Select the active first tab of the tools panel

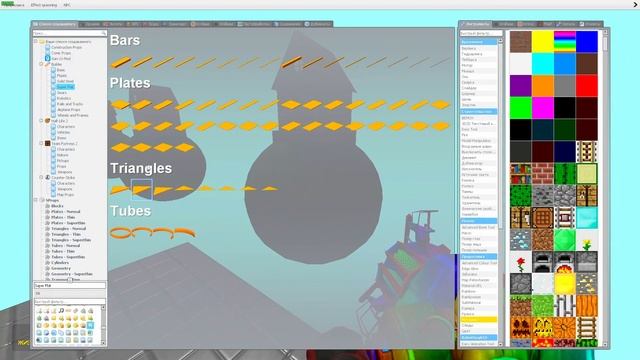tap(475, 24)
